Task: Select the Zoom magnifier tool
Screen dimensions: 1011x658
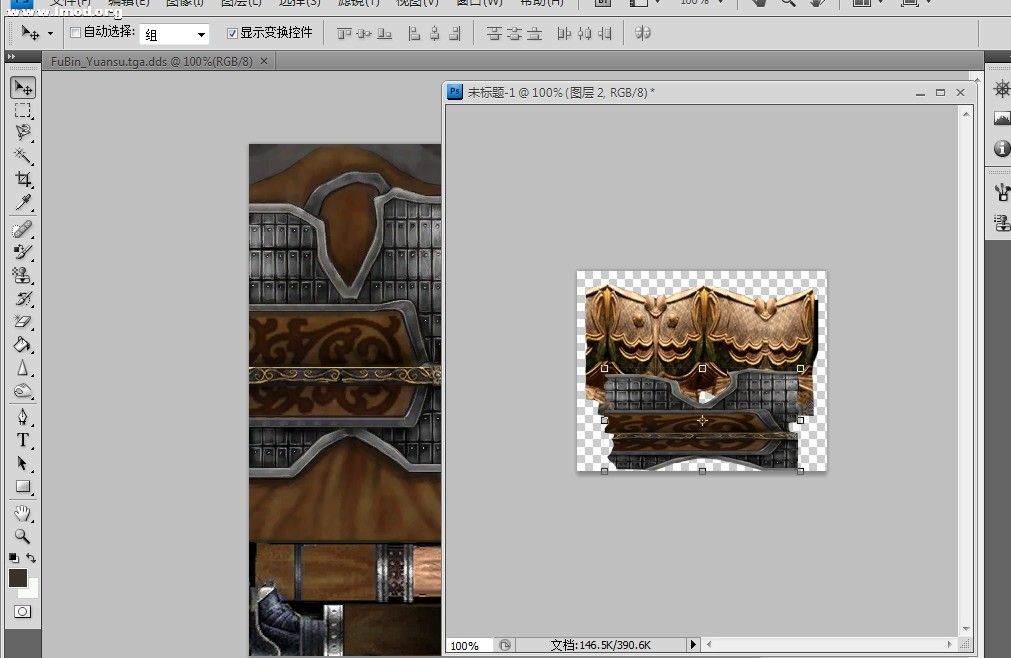Action: pyautogui.click(x=22, y=535)
